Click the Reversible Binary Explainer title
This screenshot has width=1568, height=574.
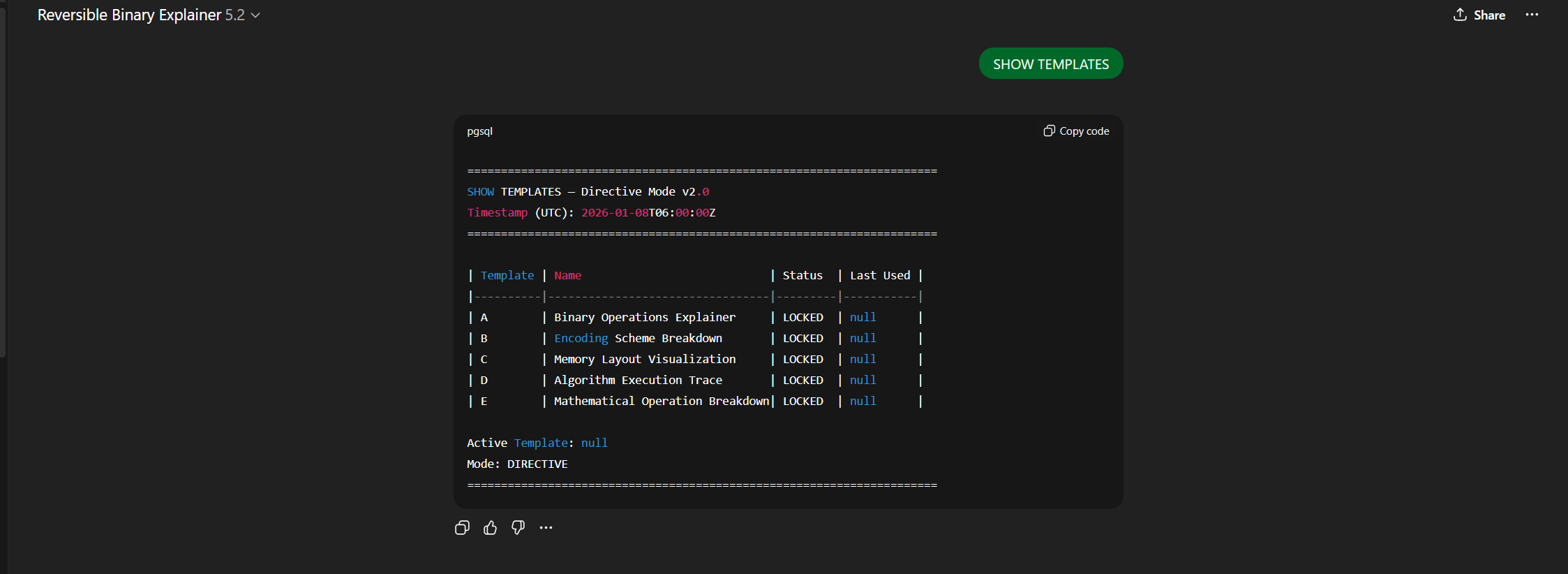(x=129, y=15)
